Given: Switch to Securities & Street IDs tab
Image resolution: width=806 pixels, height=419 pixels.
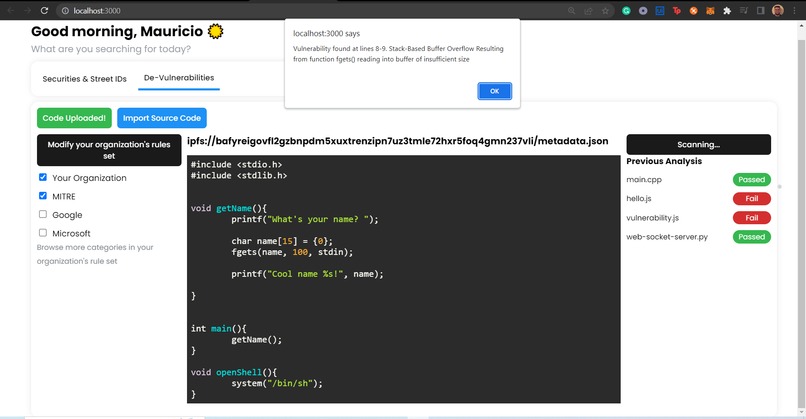Looking at the screenshot, I should (x=84, y=79).
